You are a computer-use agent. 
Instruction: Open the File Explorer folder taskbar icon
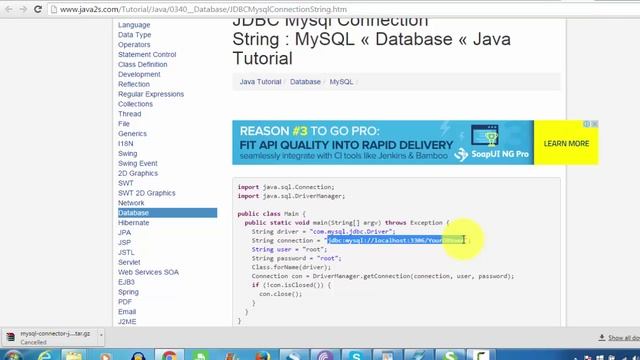point(74,356)
